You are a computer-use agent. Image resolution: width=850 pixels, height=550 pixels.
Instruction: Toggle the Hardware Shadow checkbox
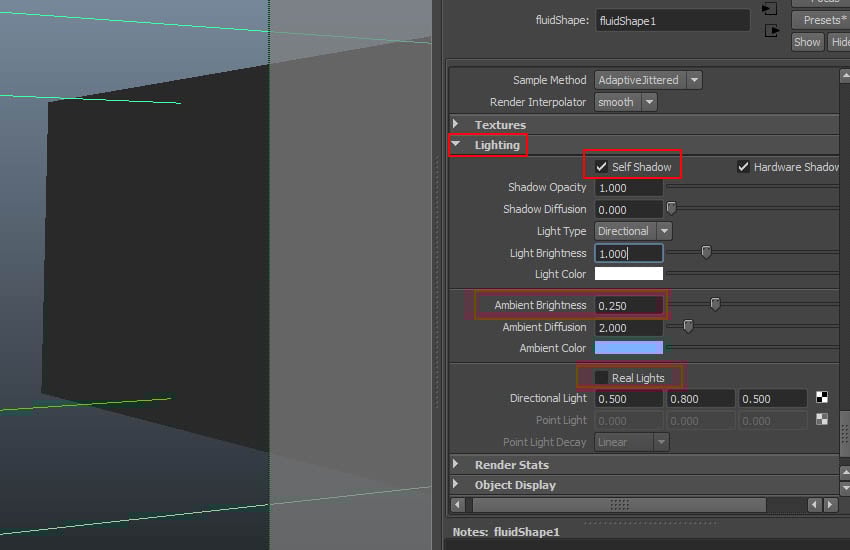tap(743, 167)
